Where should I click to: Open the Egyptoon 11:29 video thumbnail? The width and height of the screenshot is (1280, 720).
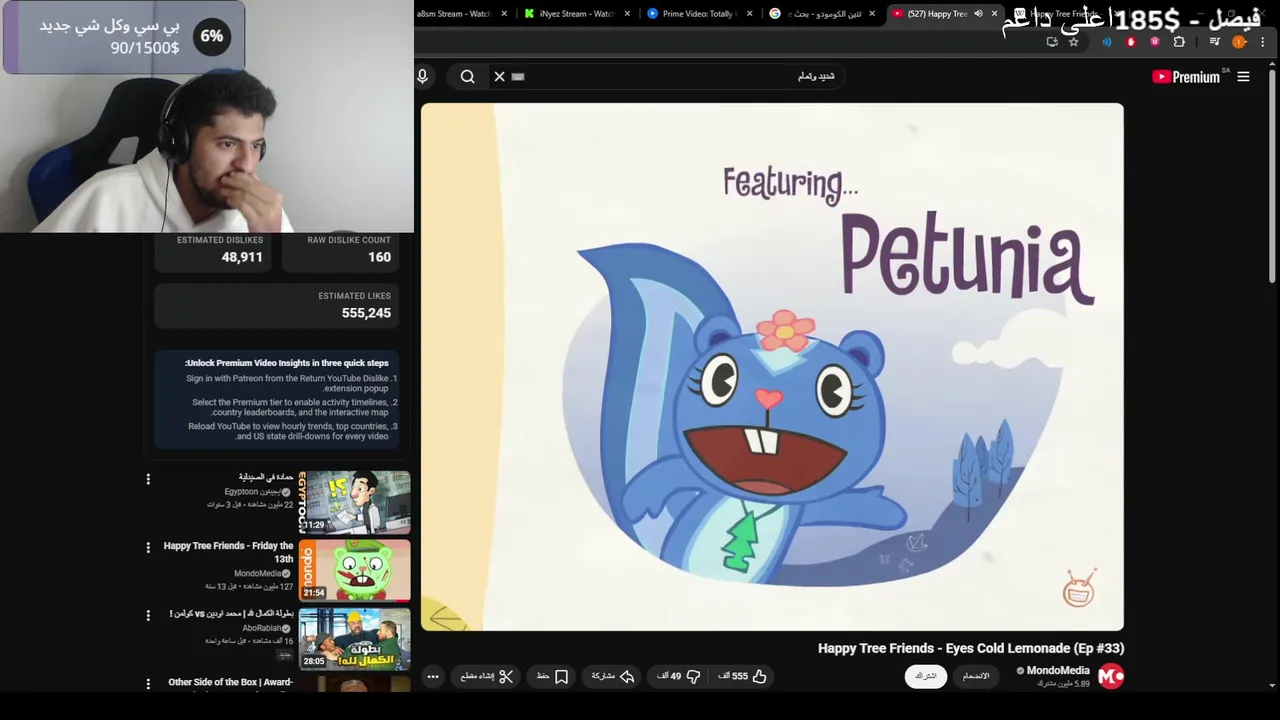[x=354, y=502]
